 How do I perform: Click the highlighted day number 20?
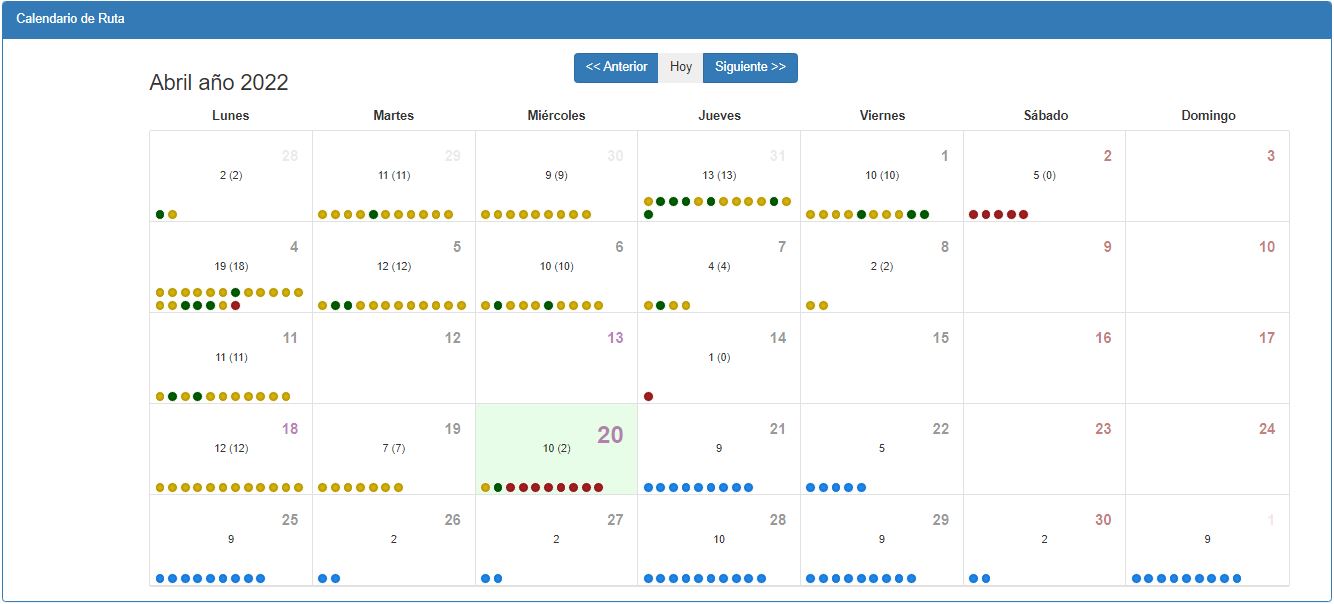(610, 435)
